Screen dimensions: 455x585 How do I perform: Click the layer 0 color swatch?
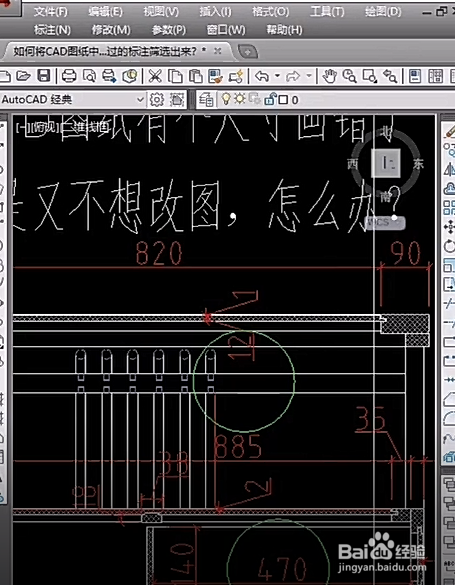tap(283, 100)
